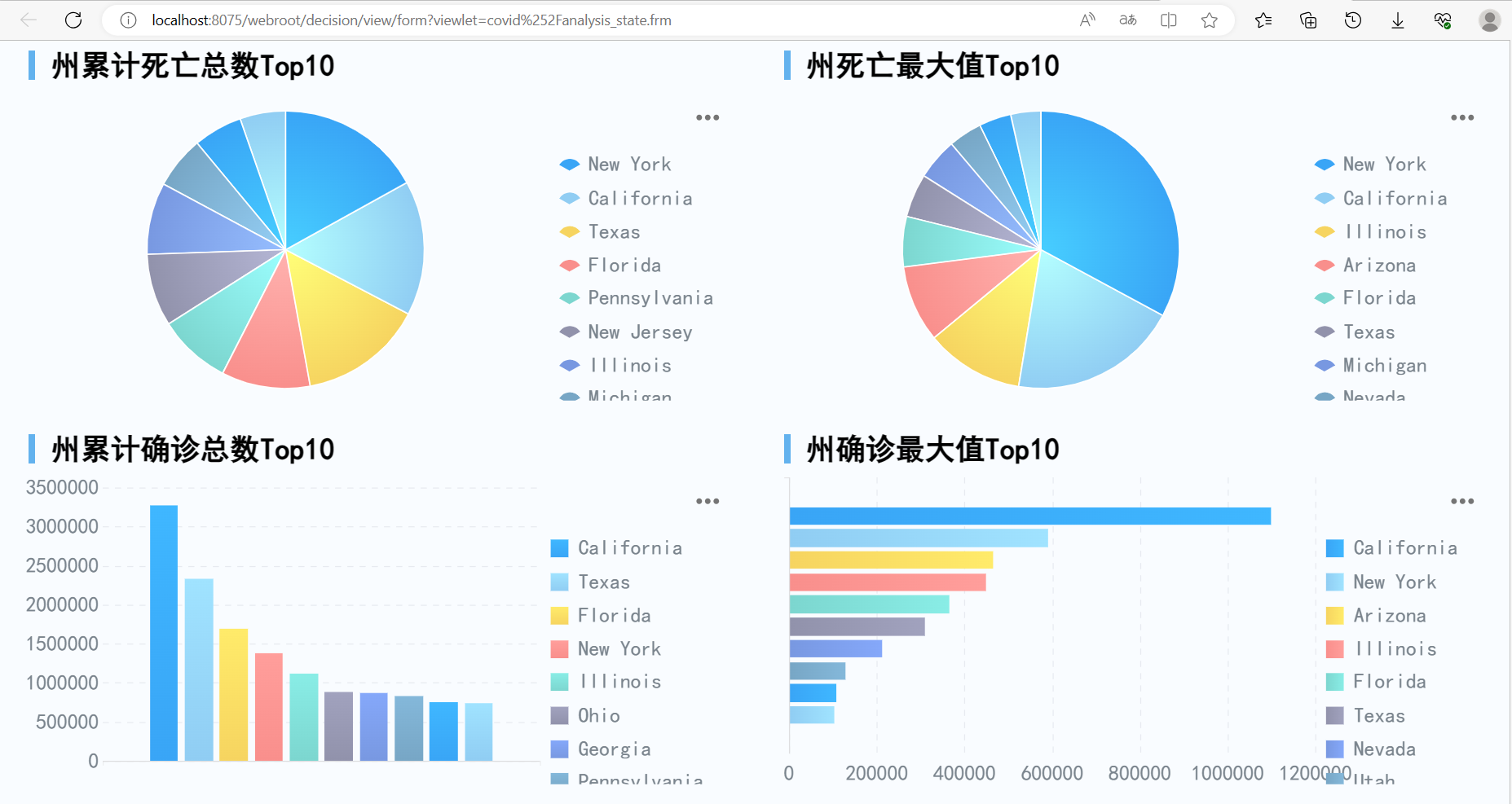1512x804 pixels.
Task: Click the yellow column in confirmed totals chart
Action: (x=234, y=695)
